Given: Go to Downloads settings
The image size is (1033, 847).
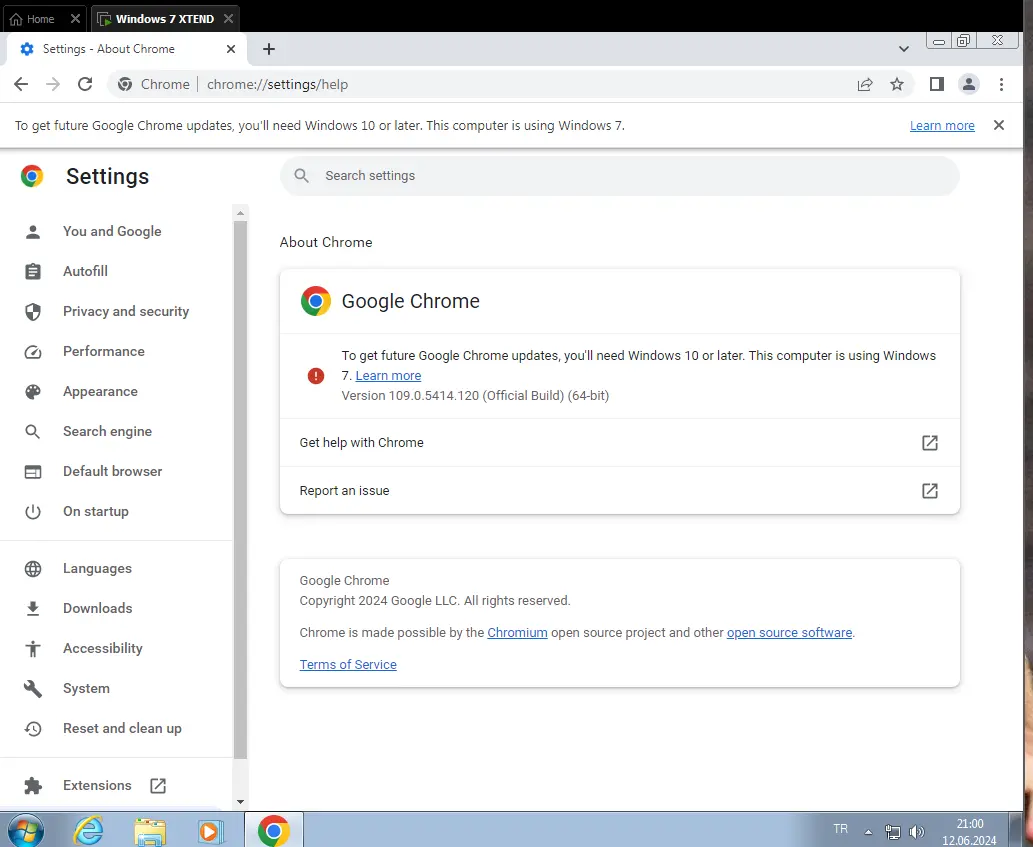Looking at the screenshot, I should [98, 609].
